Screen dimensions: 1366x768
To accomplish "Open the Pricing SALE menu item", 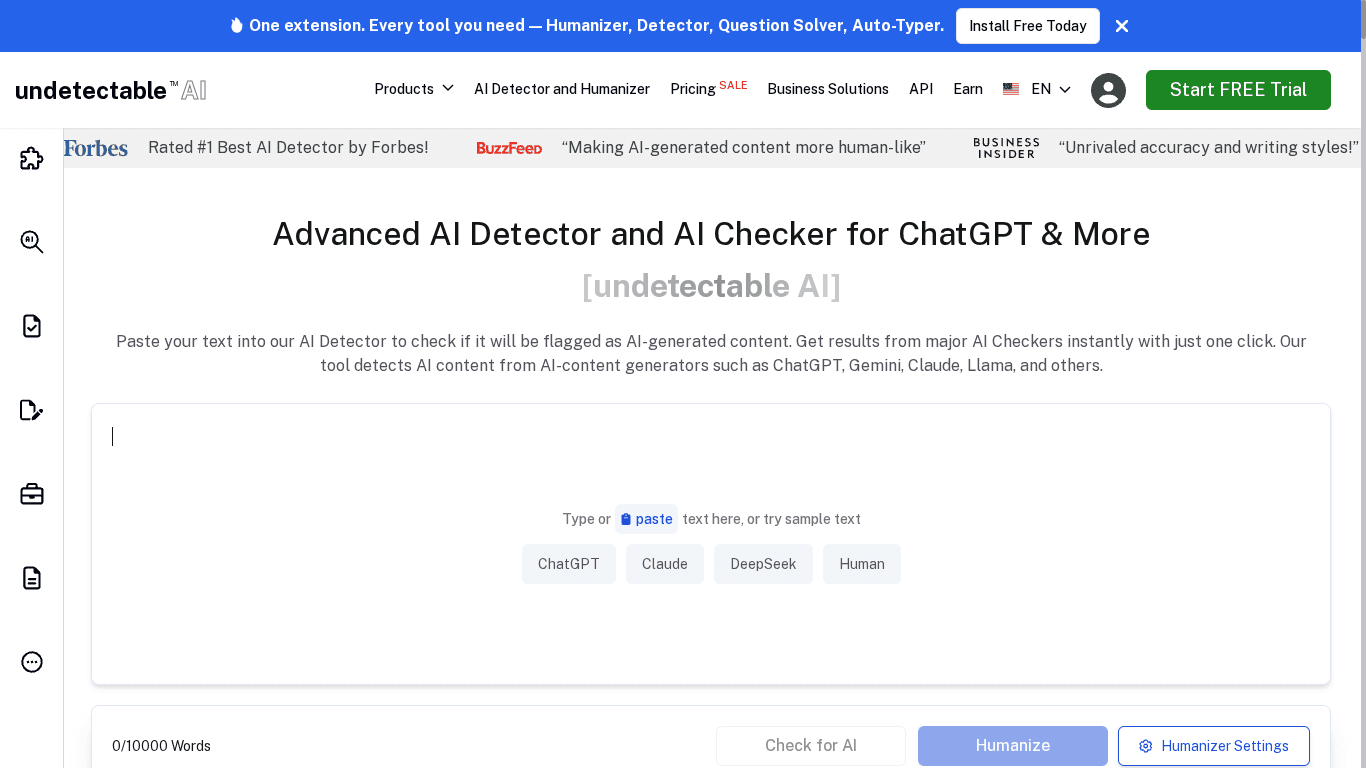I will 709,89.
